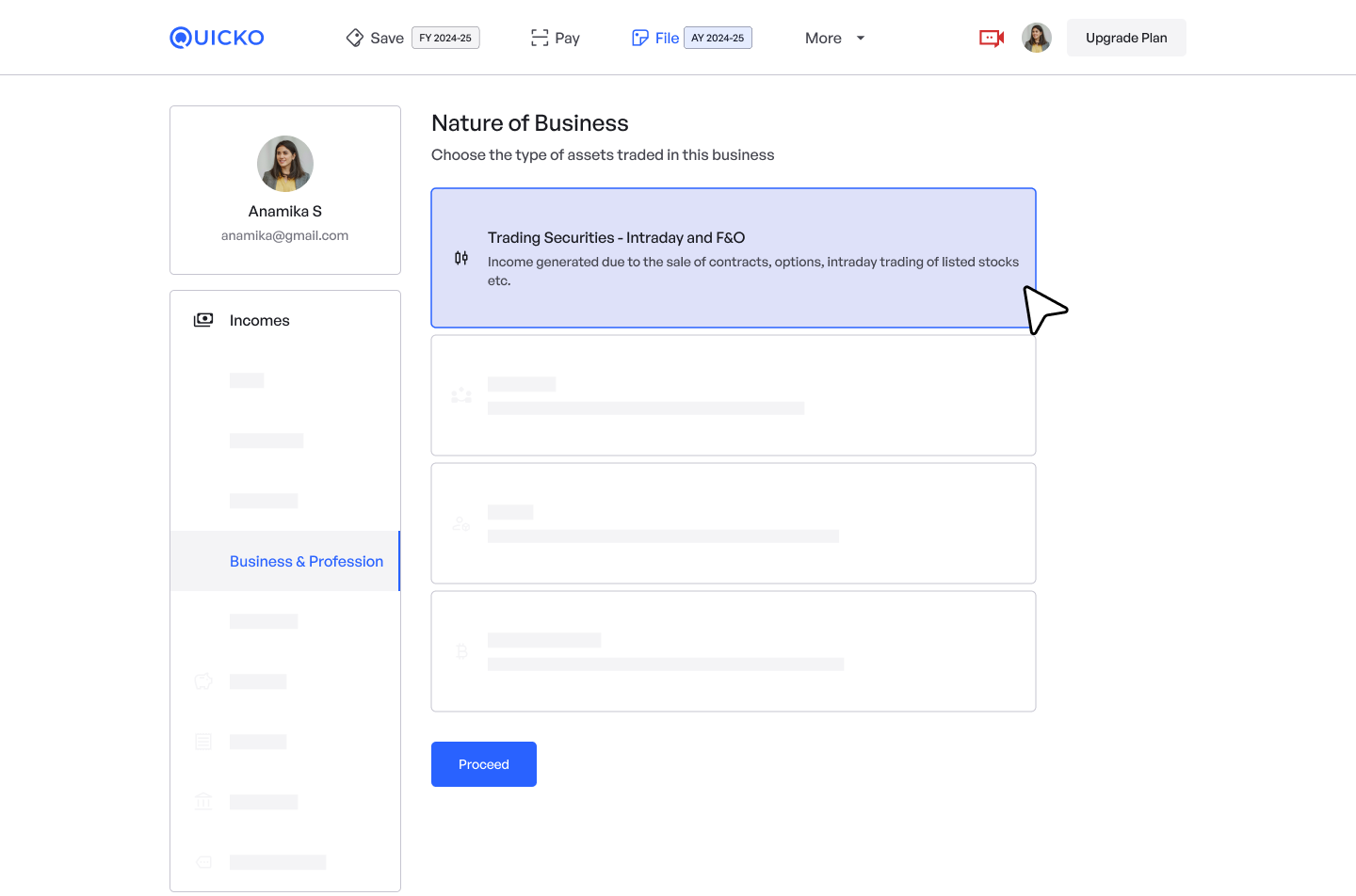The width and height of the screenshot is (1356, 896).
Task: Select the third placeholder business type card
Action: (733, 523)
